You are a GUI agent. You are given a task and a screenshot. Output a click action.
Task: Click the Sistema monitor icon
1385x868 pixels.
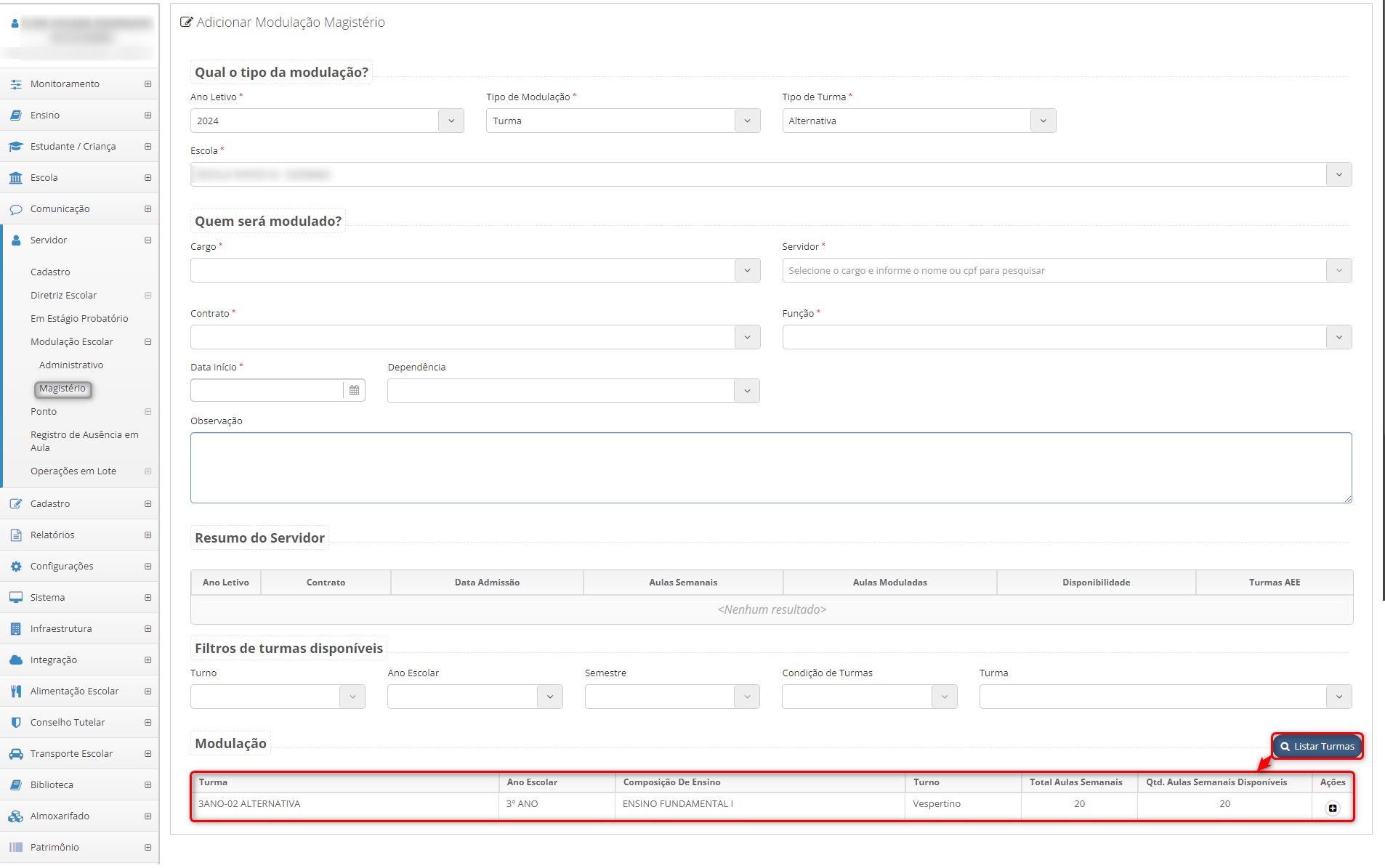click(16, 598)
